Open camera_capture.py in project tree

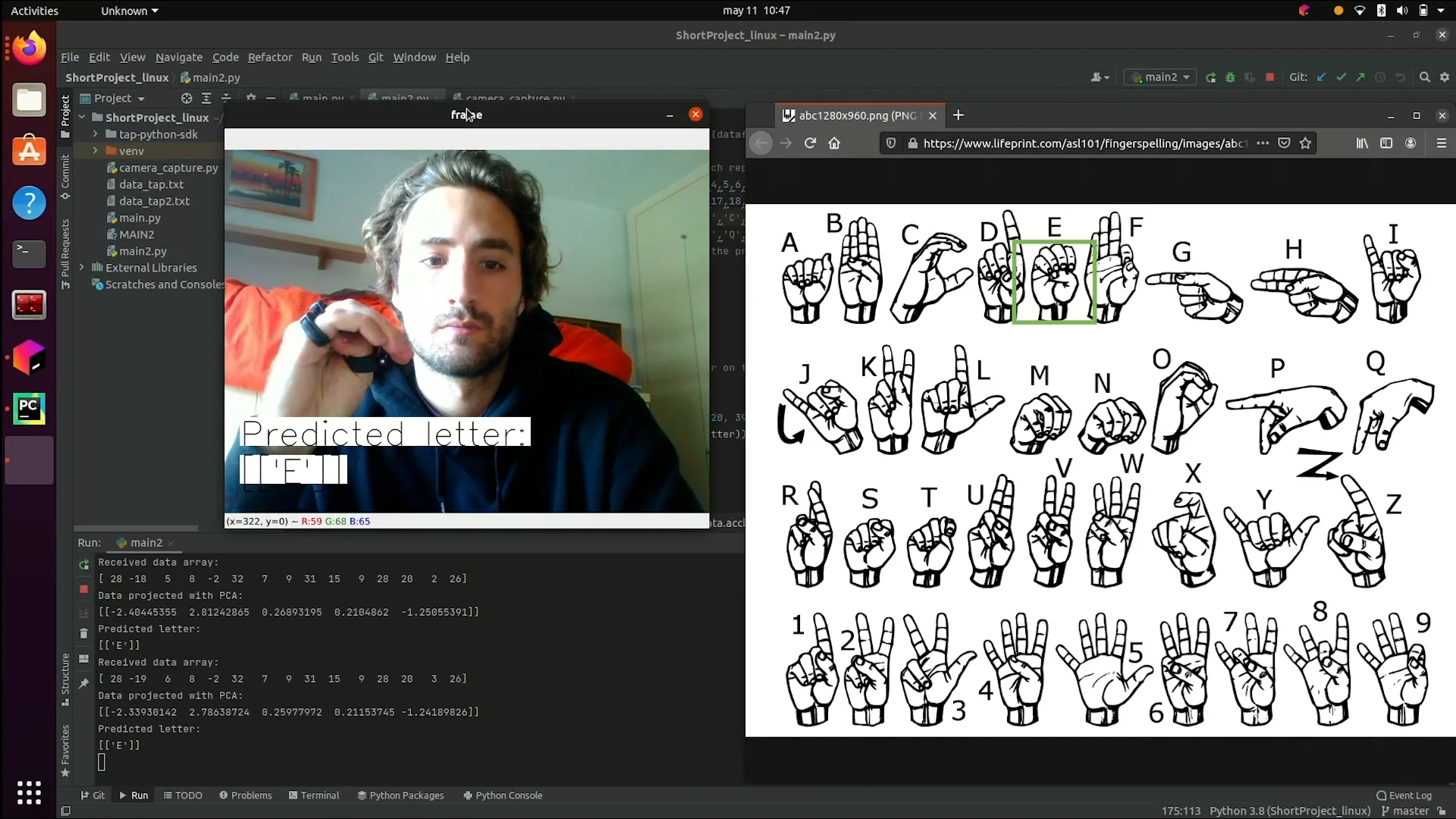pyautogui.click(x=162, y=168)
